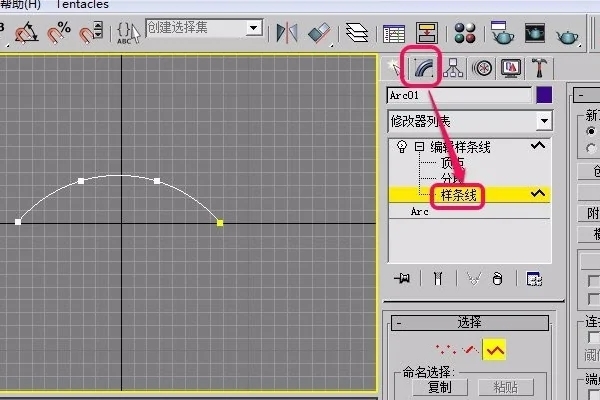Switch to the Display panel tab

511,69
